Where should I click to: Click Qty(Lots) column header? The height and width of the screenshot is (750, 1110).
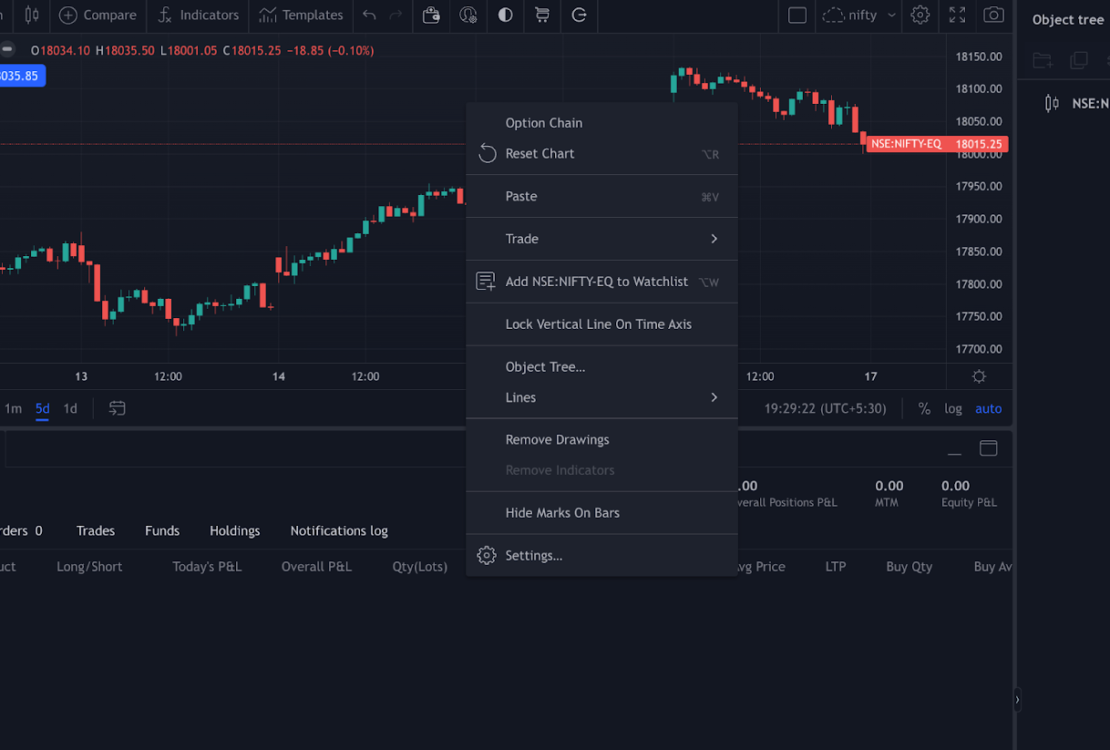pyautogui.click(x=420, y=567)
